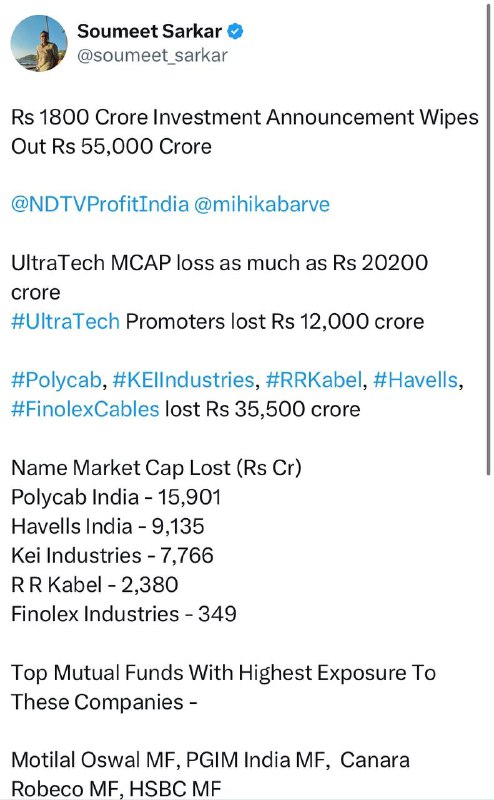Open the #FinolexCables hashtag
This screenshot has width=494, height=800.
click(x=85, y=409)
